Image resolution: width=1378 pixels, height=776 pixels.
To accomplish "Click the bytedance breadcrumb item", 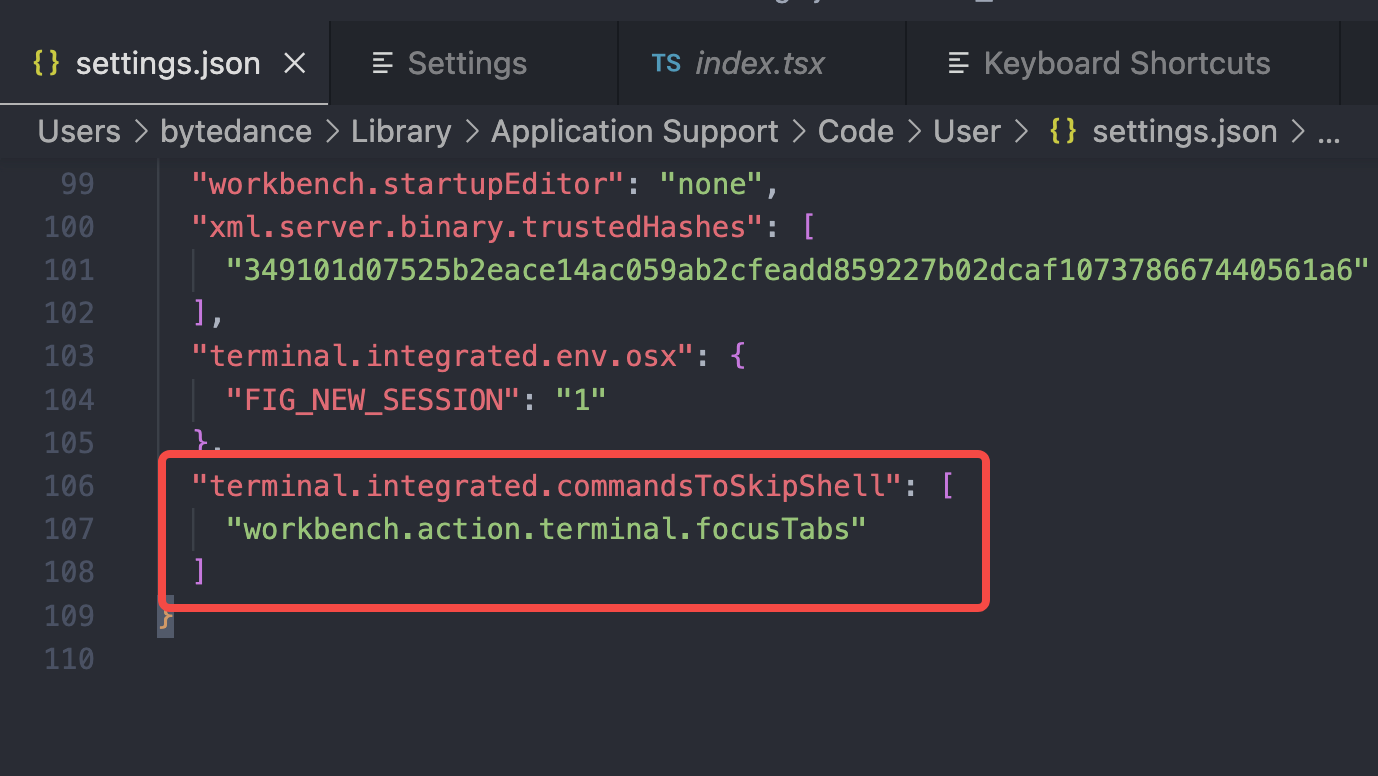I will pos(235,131).
